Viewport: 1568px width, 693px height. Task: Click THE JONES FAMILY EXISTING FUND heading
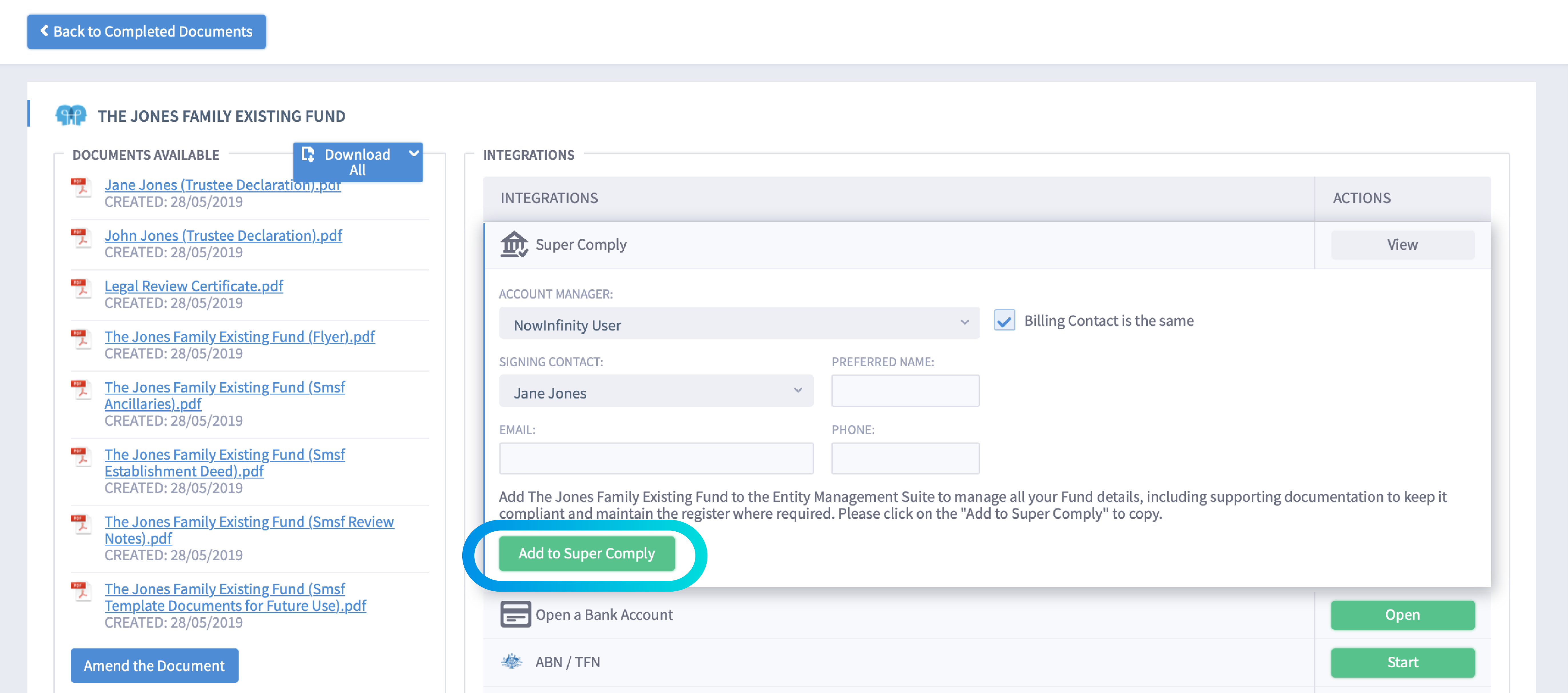pos(221,116)
